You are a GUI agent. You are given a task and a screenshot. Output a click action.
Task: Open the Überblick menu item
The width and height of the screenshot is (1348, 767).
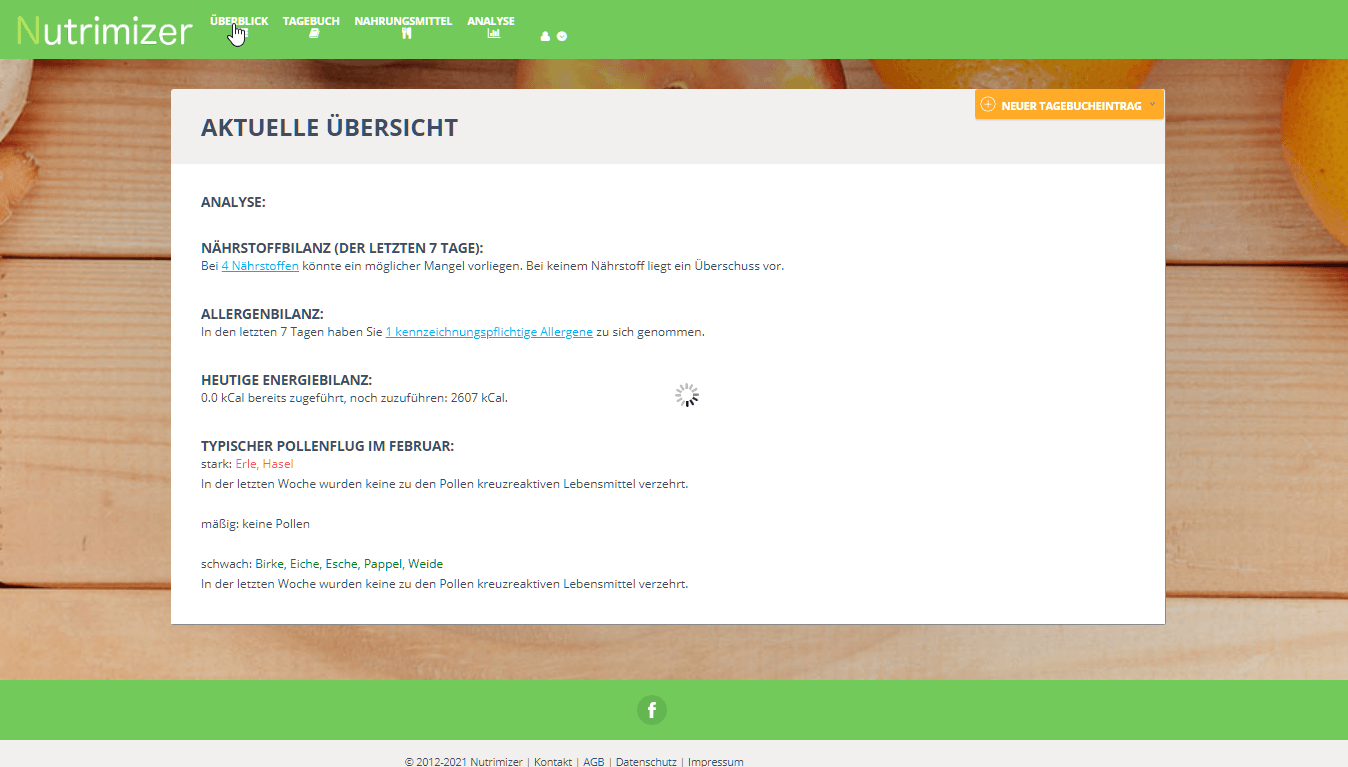(x=239, y=27)
